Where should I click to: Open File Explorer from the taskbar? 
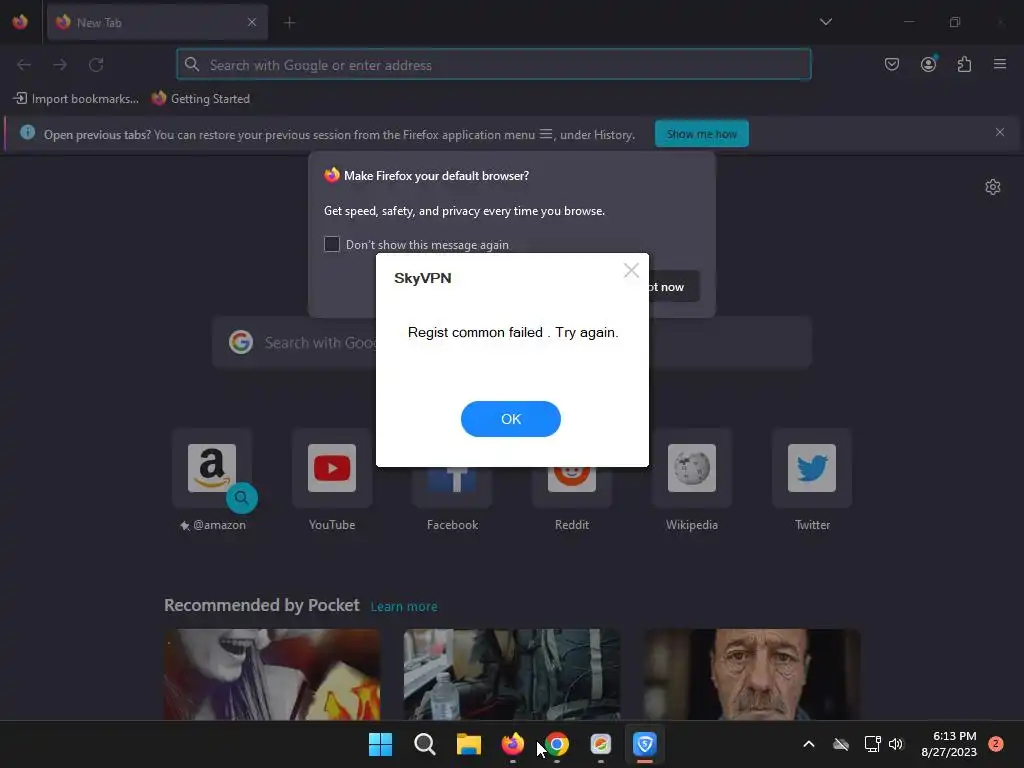click(x=468, y=744)
